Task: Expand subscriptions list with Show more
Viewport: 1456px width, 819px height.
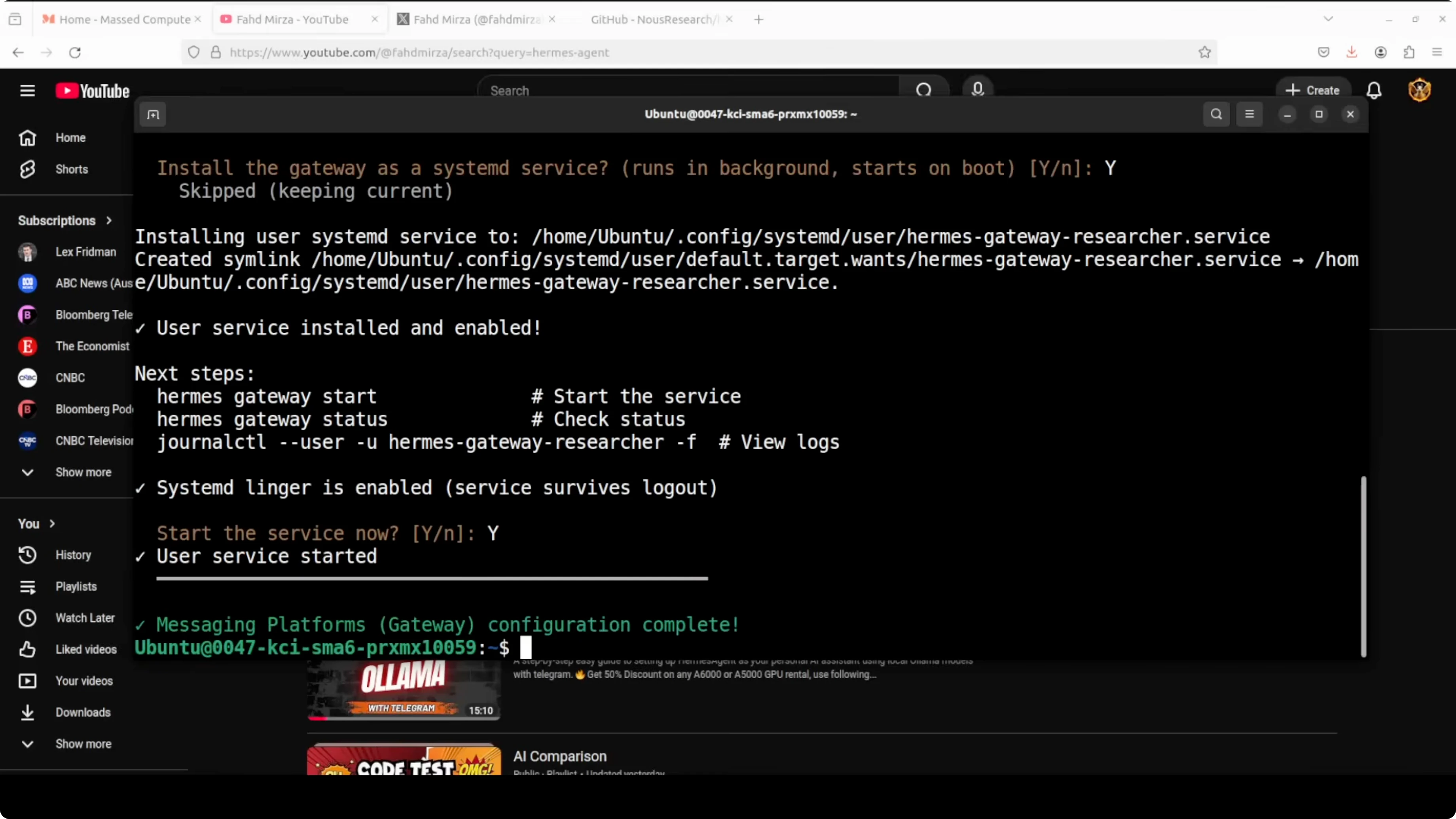Action: (x=83, y=472)
